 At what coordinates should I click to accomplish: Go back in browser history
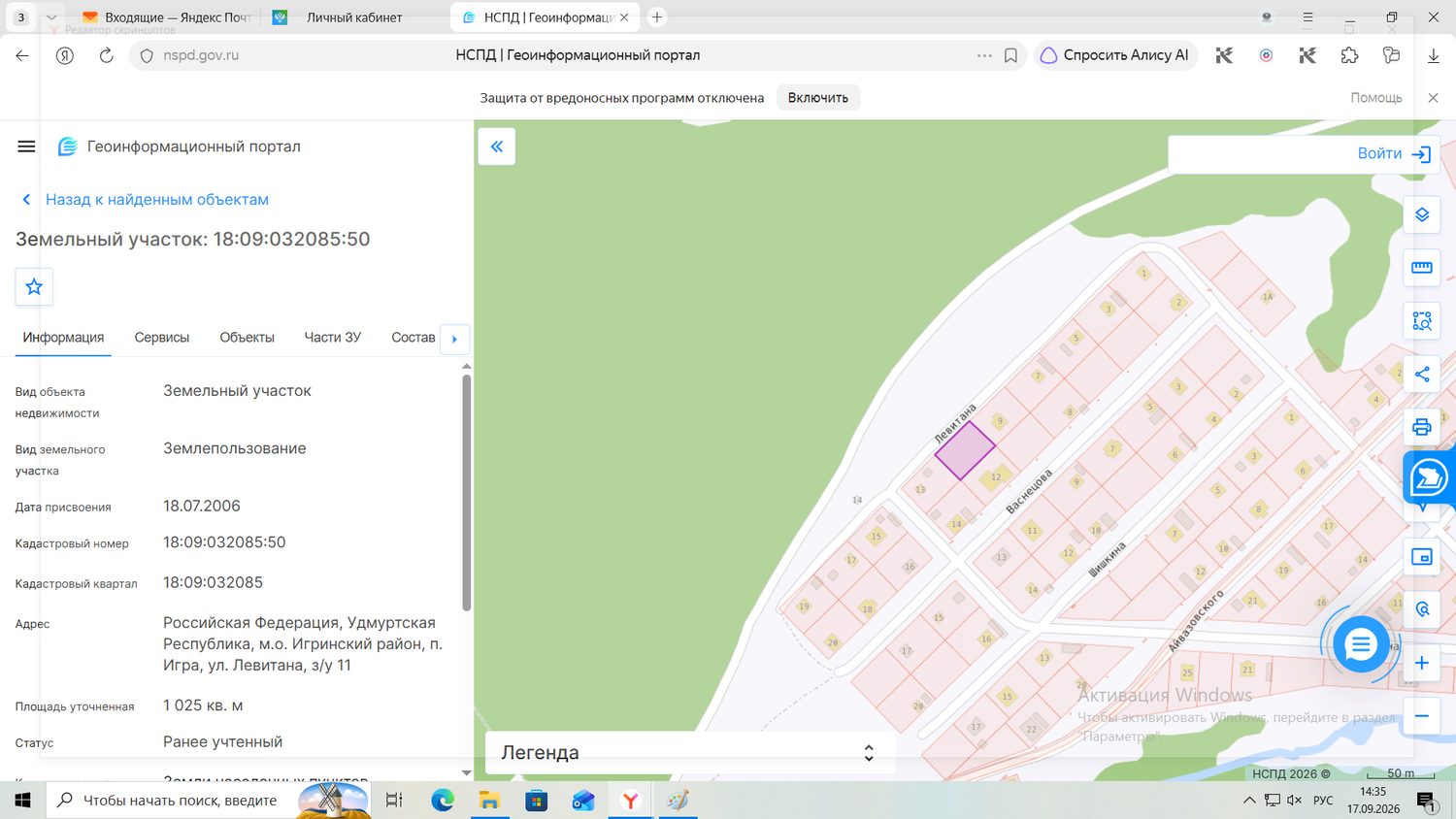22,55
